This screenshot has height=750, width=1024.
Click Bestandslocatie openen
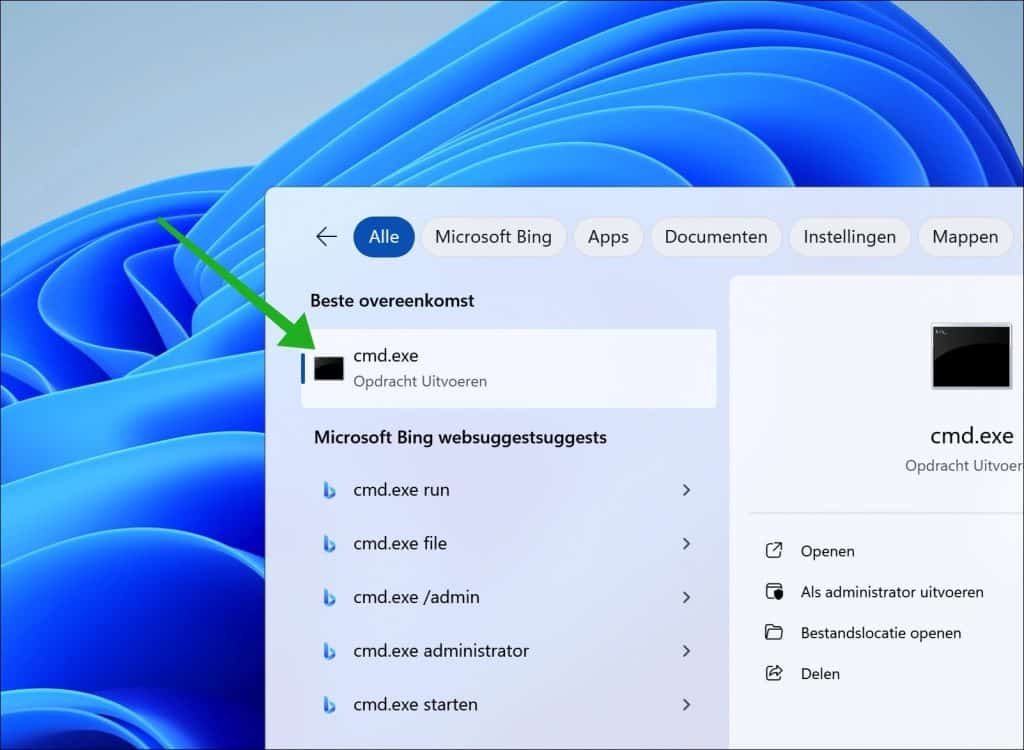[881, 633]
